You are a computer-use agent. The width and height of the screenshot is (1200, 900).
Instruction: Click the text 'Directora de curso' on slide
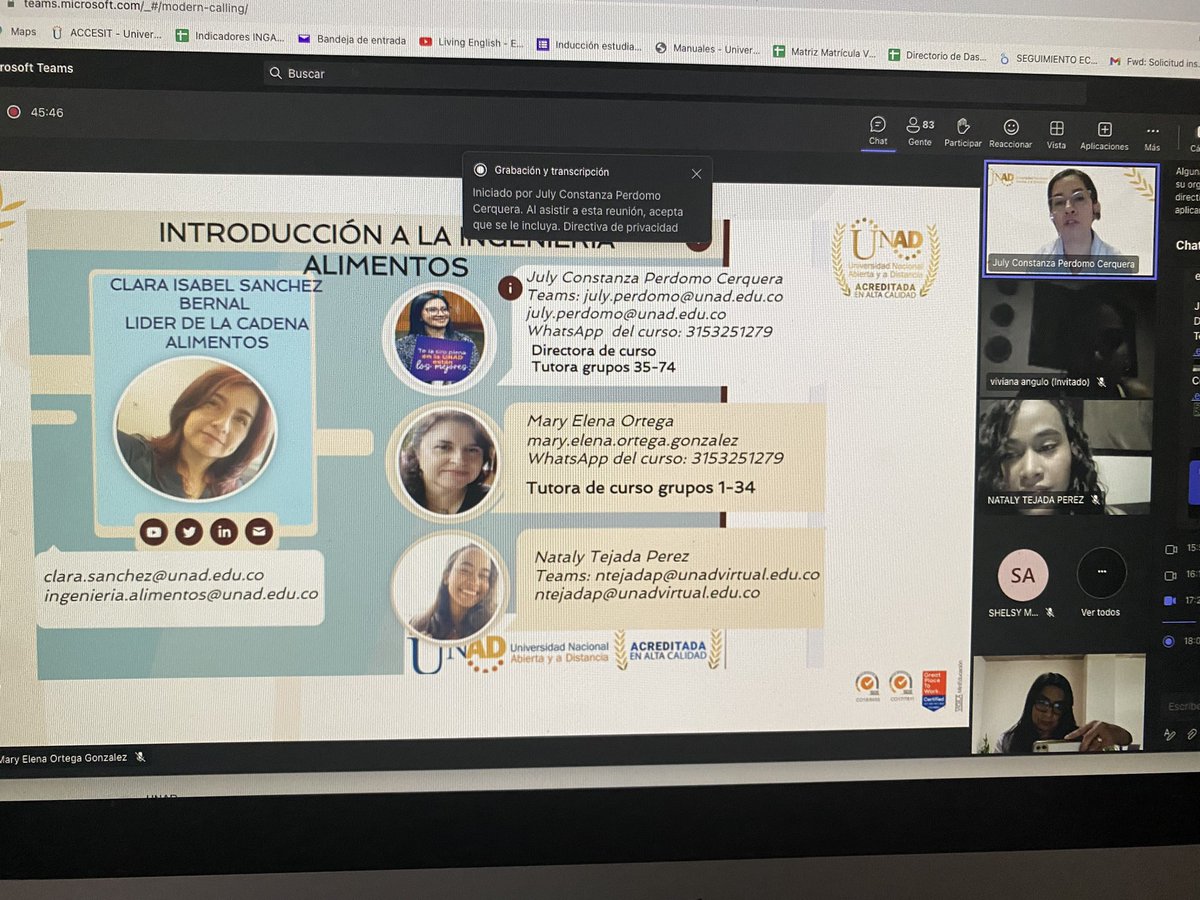pos(594,350)
